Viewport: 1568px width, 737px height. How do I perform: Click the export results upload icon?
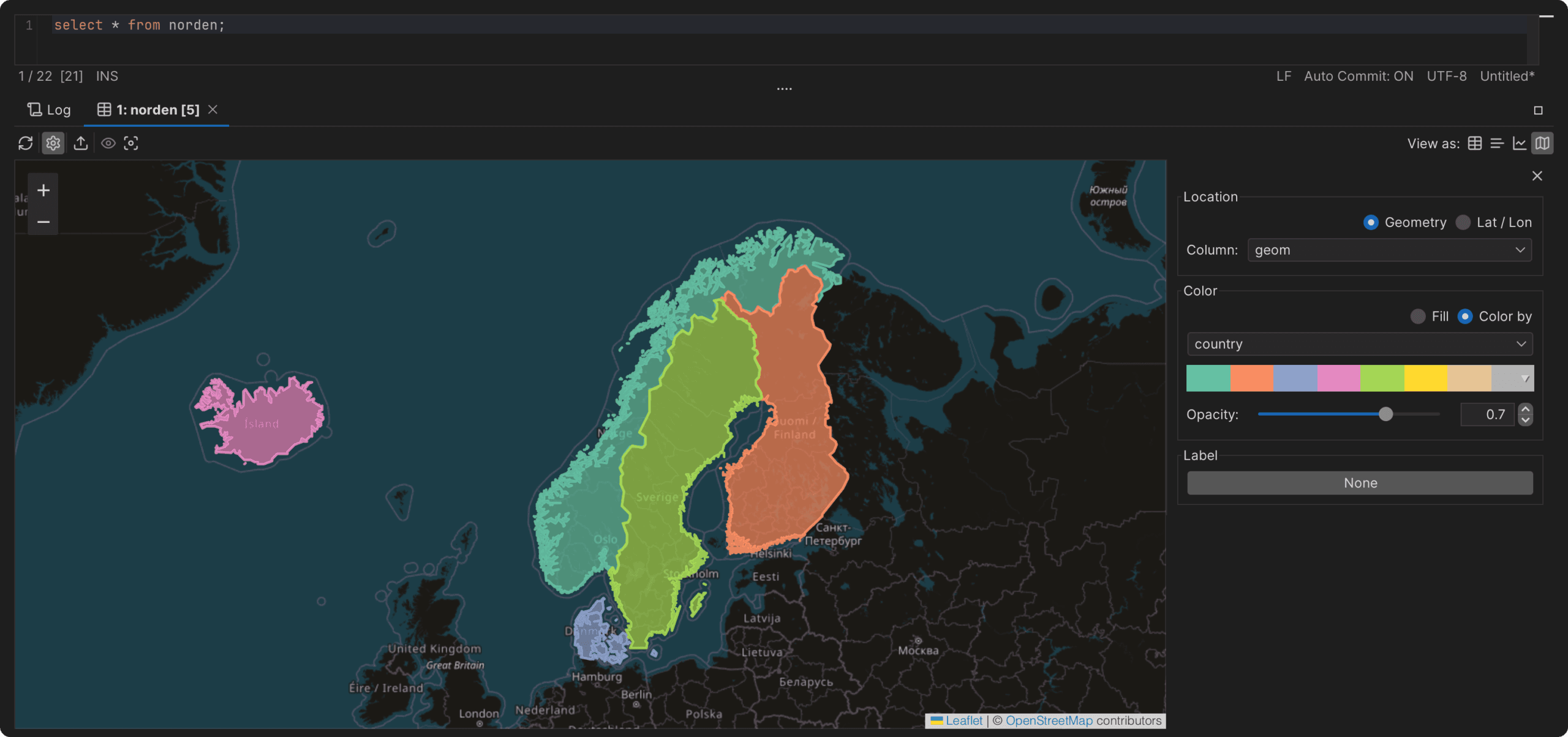click(81, 143)
